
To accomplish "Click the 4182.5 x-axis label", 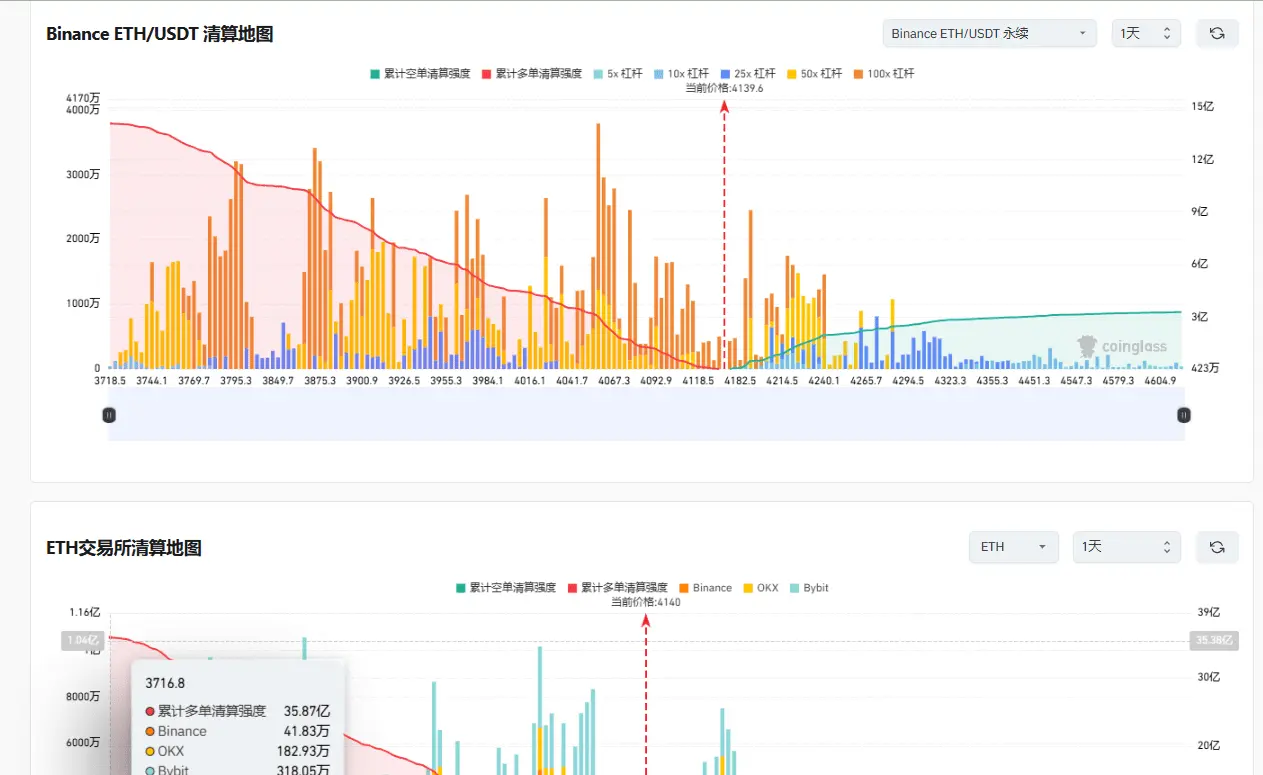I will tap(740, 381).
